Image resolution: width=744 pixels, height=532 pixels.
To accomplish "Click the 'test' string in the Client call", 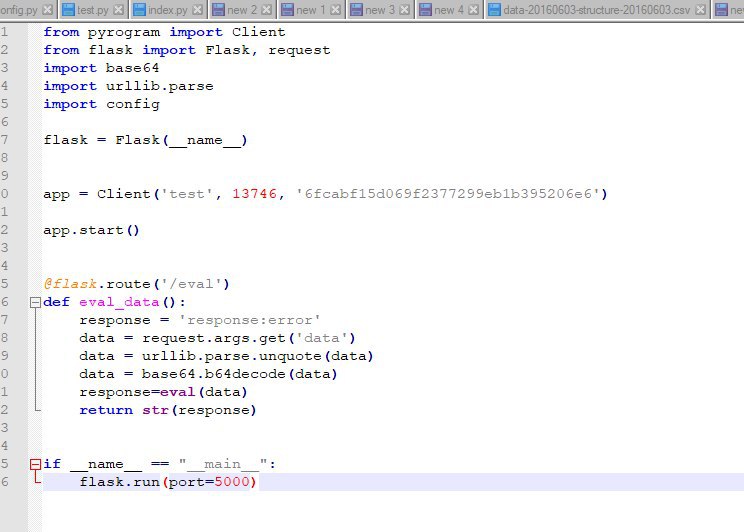I will (x=186, y=194).
